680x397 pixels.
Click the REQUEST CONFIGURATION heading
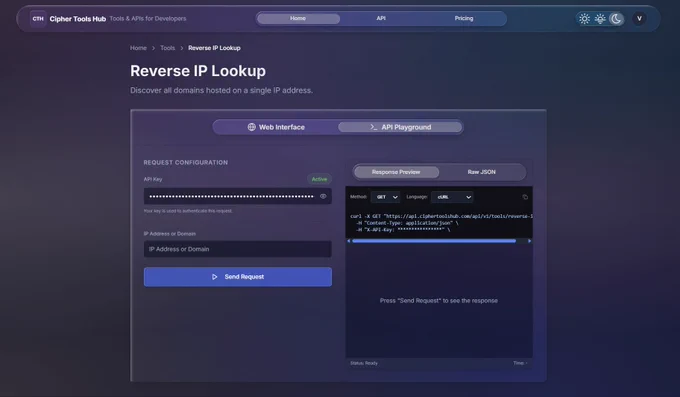tap(186, 162)
